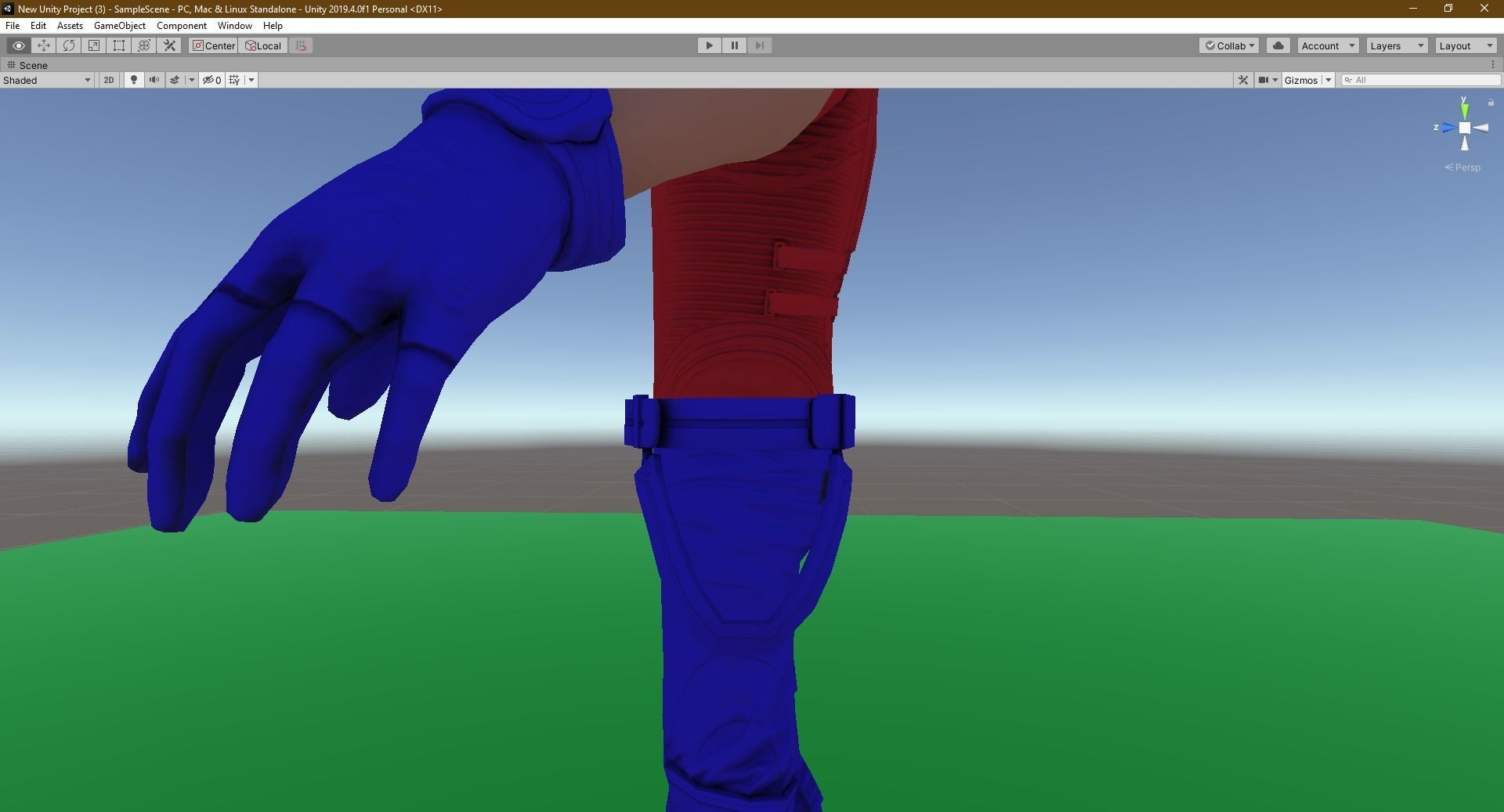Click the green Y axis cone
Screen dimensions: 1504x812
click(1464, 110)
